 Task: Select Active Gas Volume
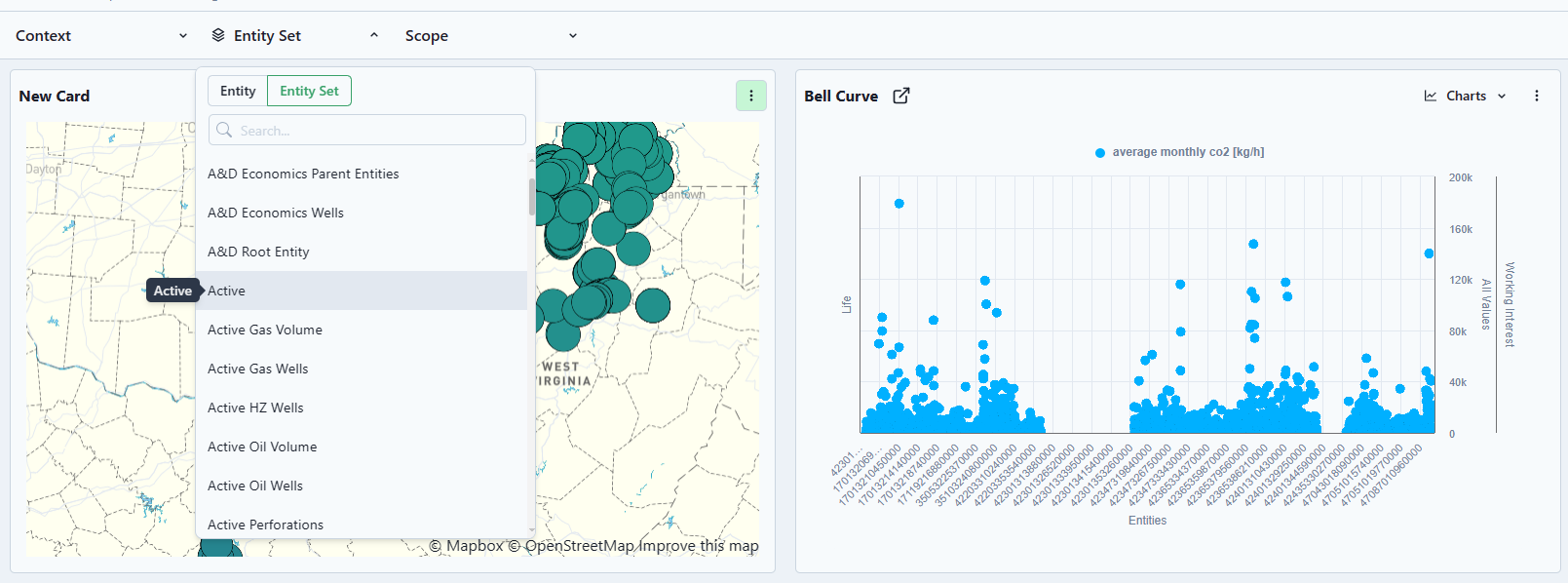click(362, 330)
